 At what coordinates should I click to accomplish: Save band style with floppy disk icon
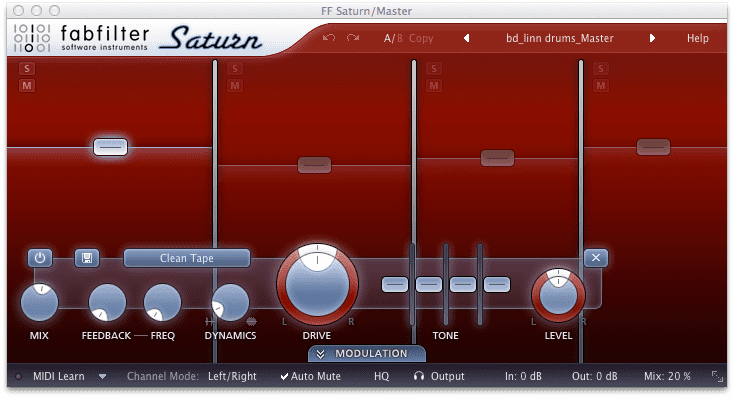[x=87, y=258]
